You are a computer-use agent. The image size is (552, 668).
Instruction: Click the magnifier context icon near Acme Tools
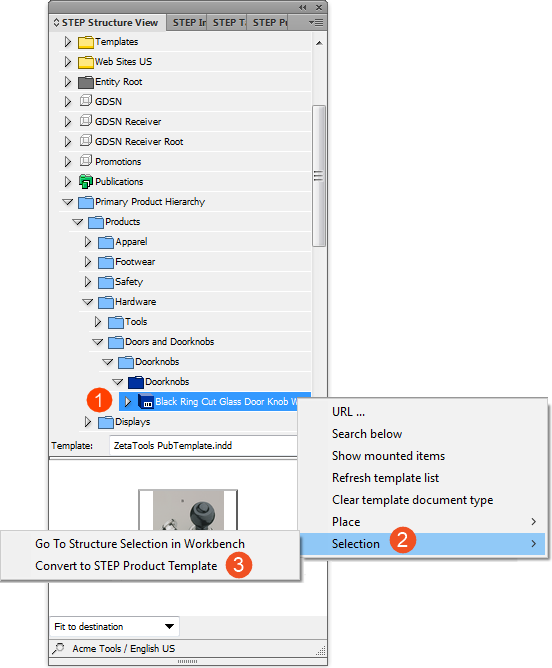coord(58,648)
